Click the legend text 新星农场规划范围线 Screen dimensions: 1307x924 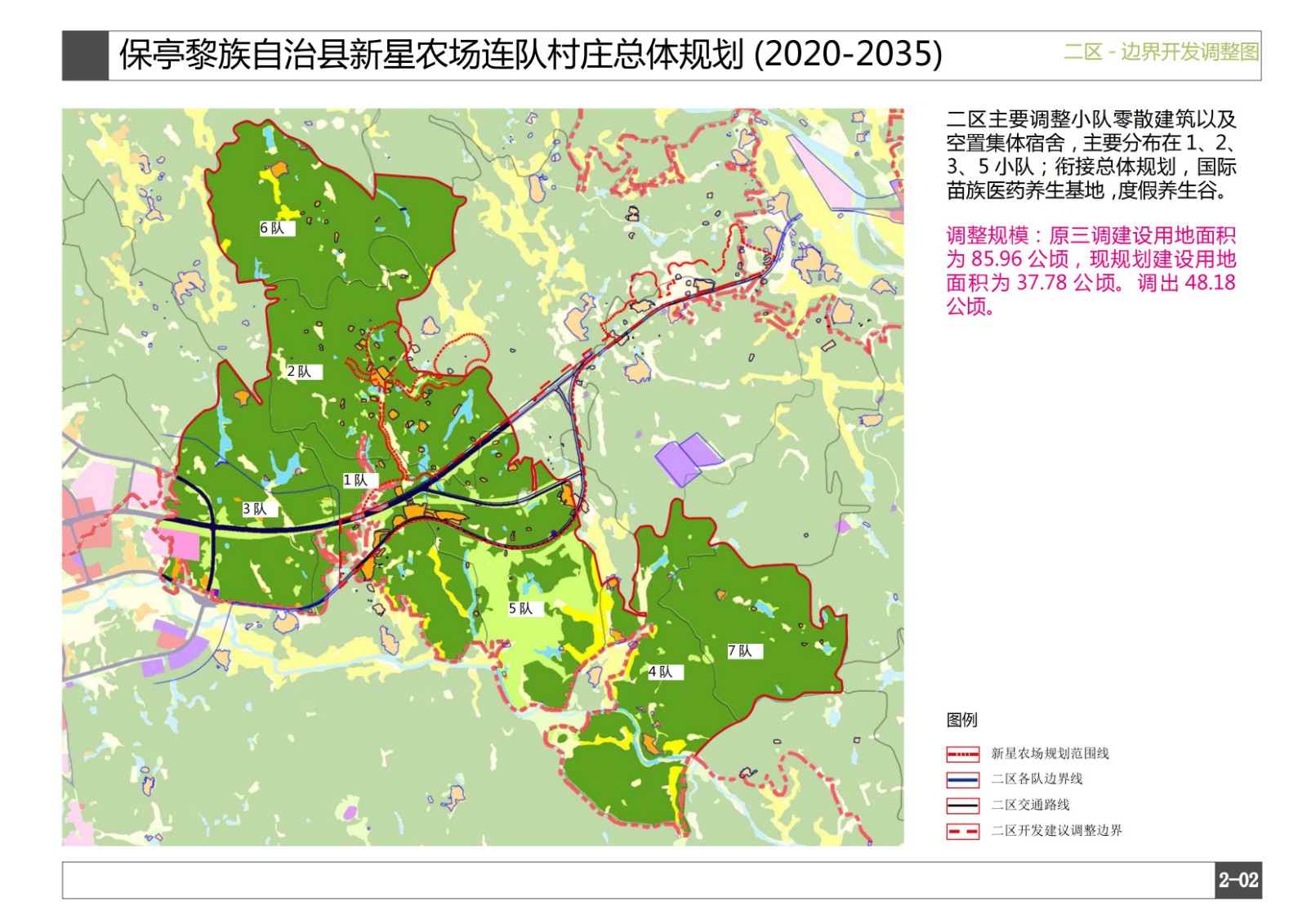[x=1050, y=753]
